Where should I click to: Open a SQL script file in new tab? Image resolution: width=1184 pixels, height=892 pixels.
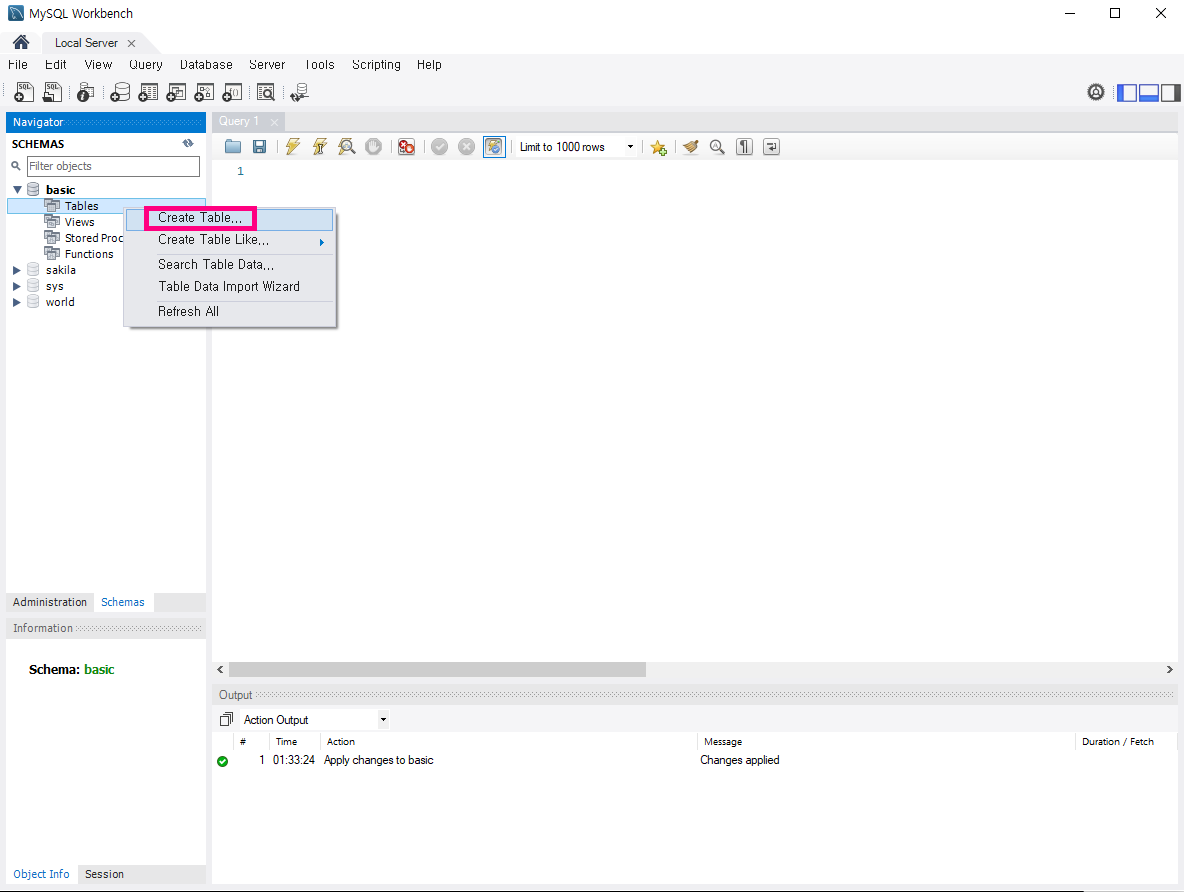[x=52, y=92]
